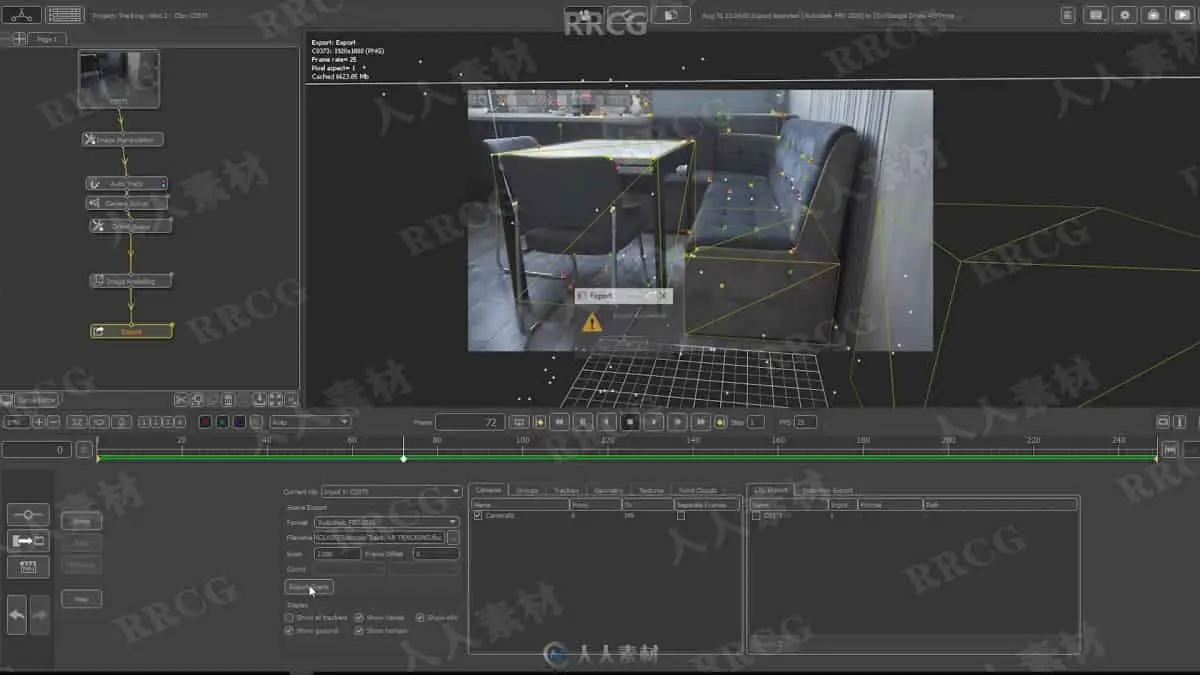This screenshot has height=675, width=1200.
Task: Open the Format dropdown
Action: pyautogui.click(x=386, y=522)
